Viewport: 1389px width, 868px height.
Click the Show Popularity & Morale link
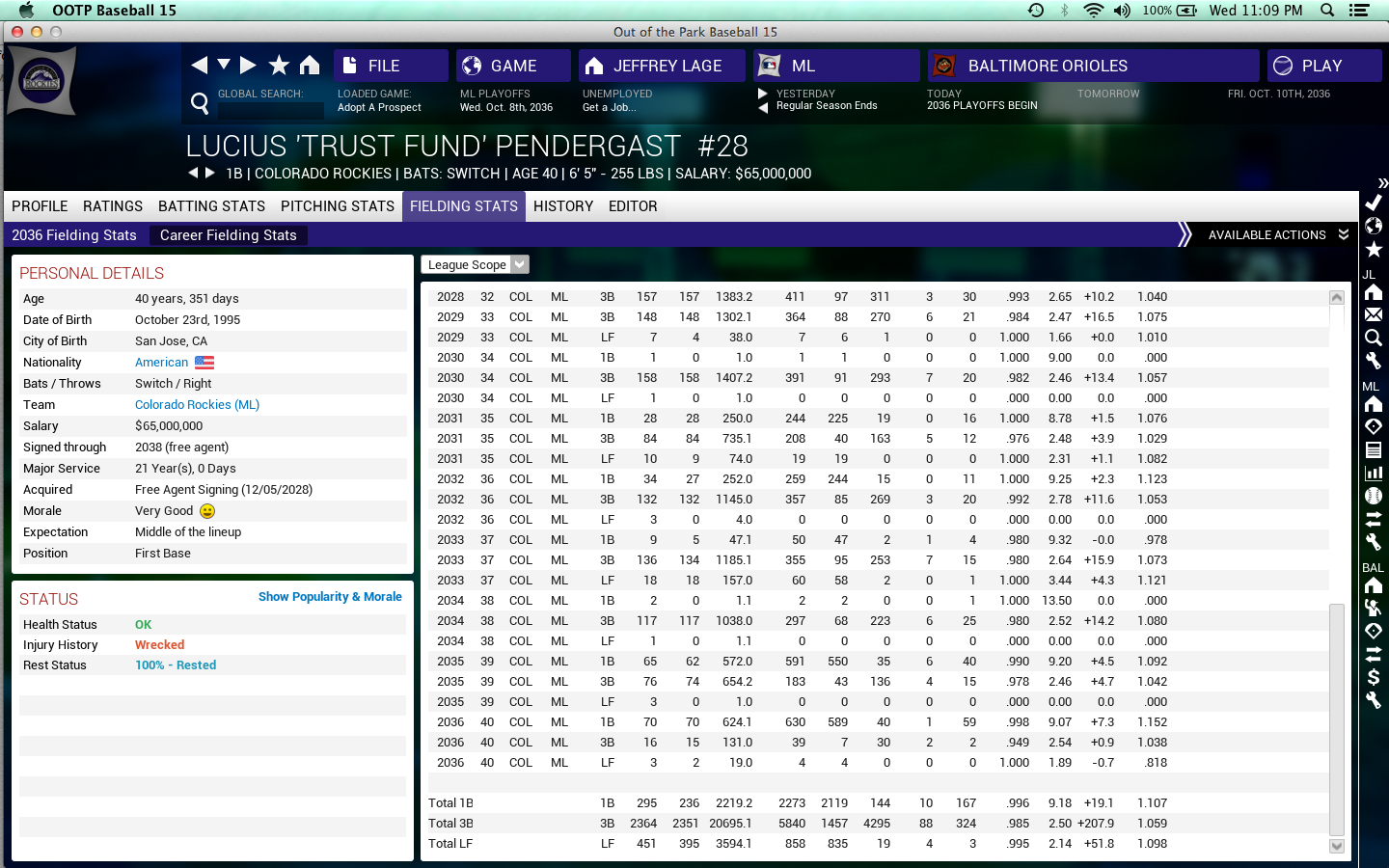pyautogui.click(x=330, y=597)
